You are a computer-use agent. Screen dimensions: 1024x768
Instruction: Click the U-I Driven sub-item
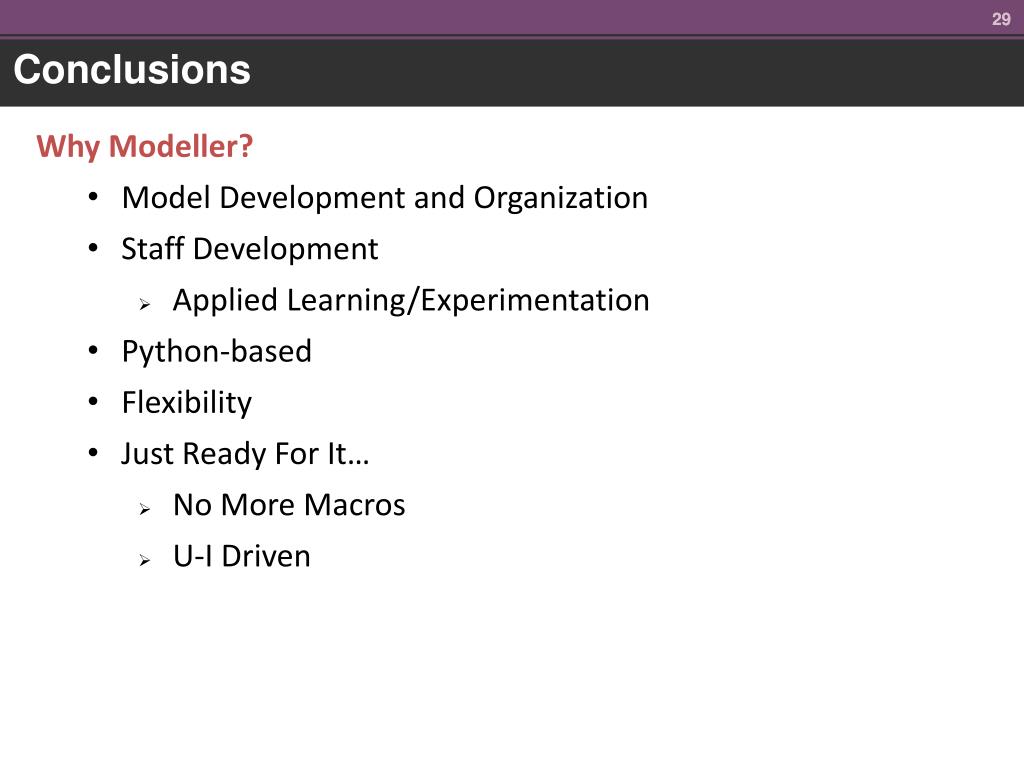click(x=242, y=556)
